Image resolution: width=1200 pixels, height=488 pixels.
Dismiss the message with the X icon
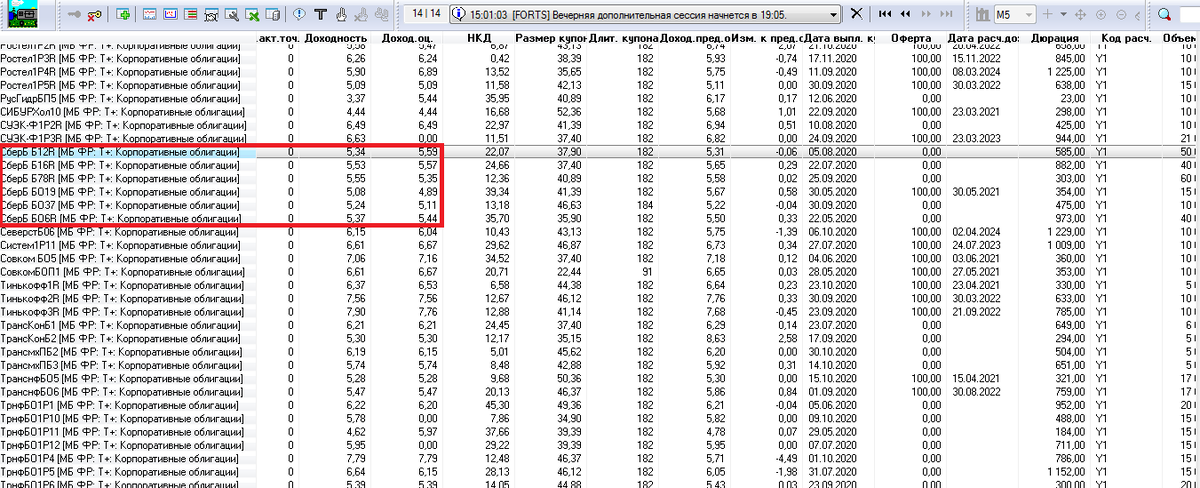pyautogui.click(x=856, y=14)
